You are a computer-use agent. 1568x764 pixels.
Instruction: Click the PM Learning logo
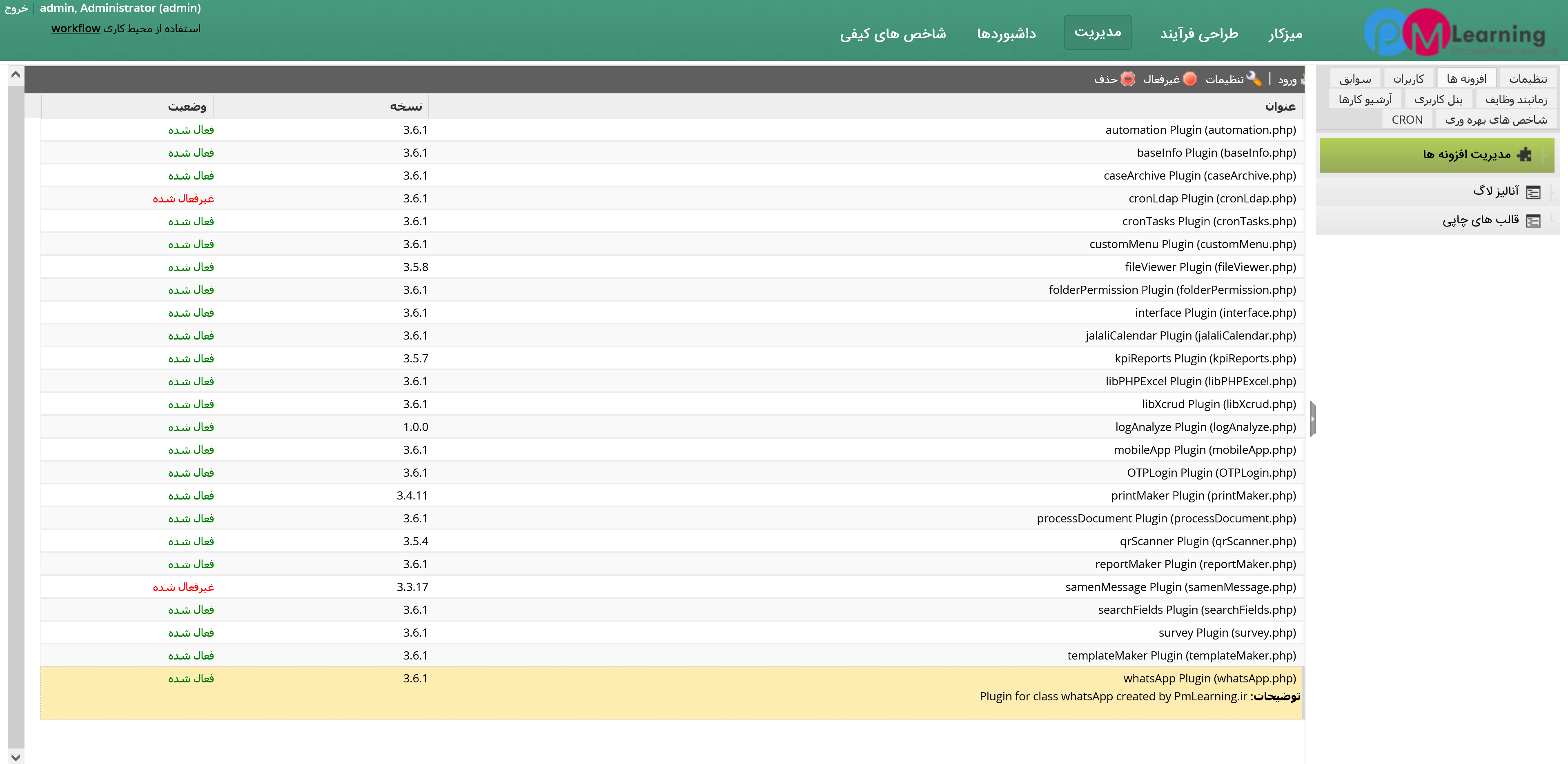[x=1455, y=33]
